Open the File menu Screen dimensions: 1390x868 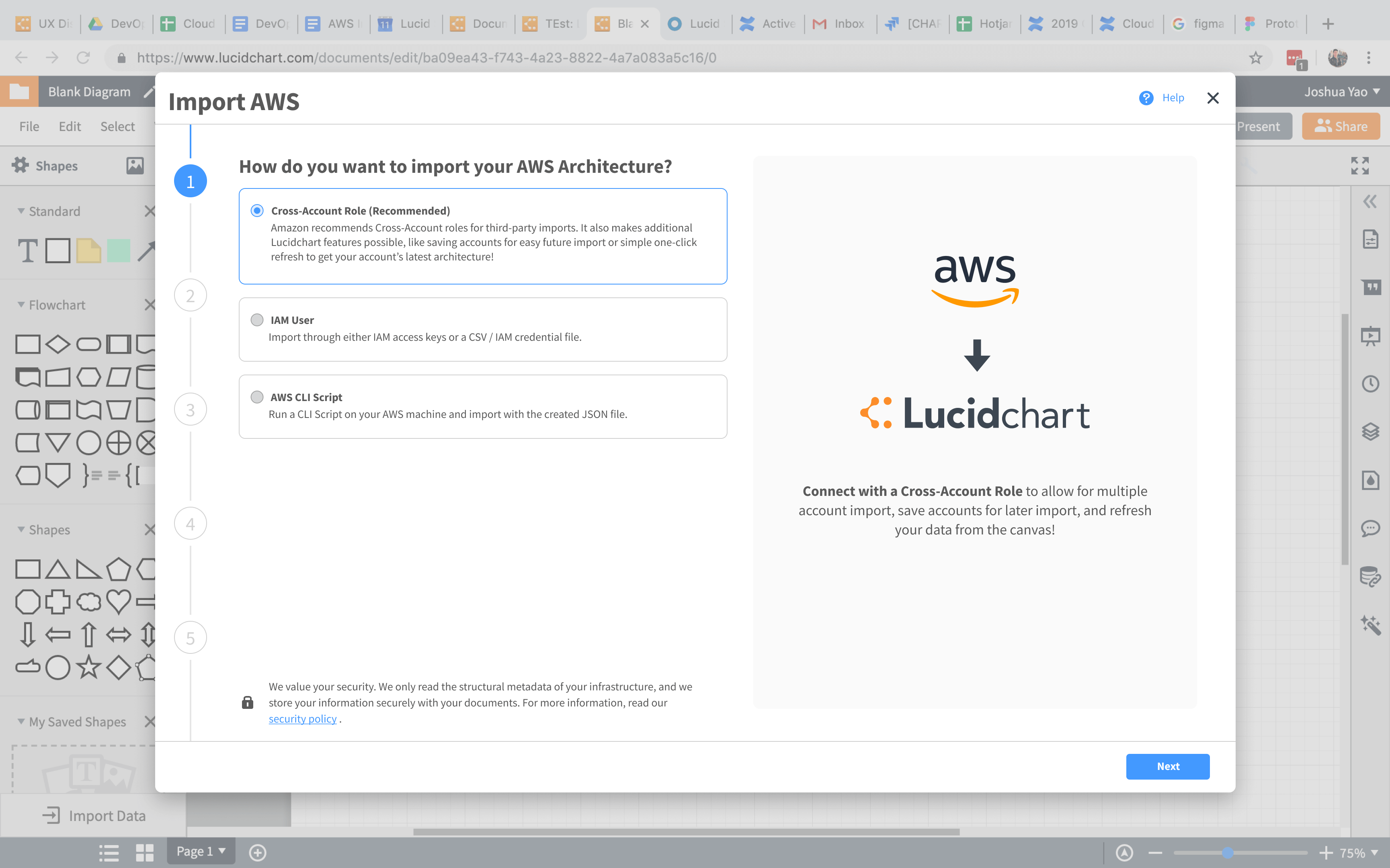pyautogui.click(x=29, y=126)
